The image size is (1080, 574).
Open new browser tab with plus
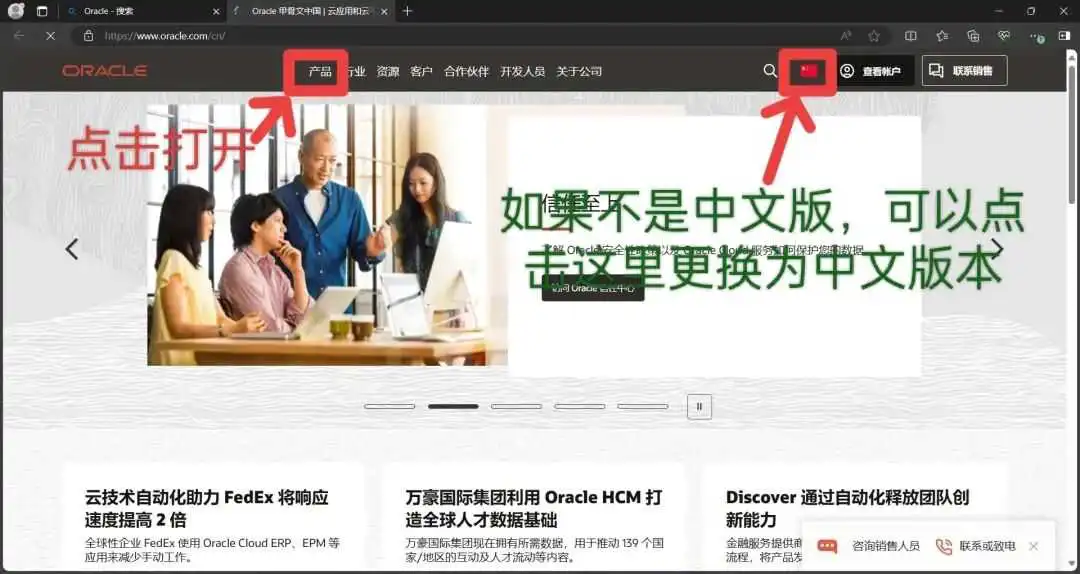tap(407, 11)
